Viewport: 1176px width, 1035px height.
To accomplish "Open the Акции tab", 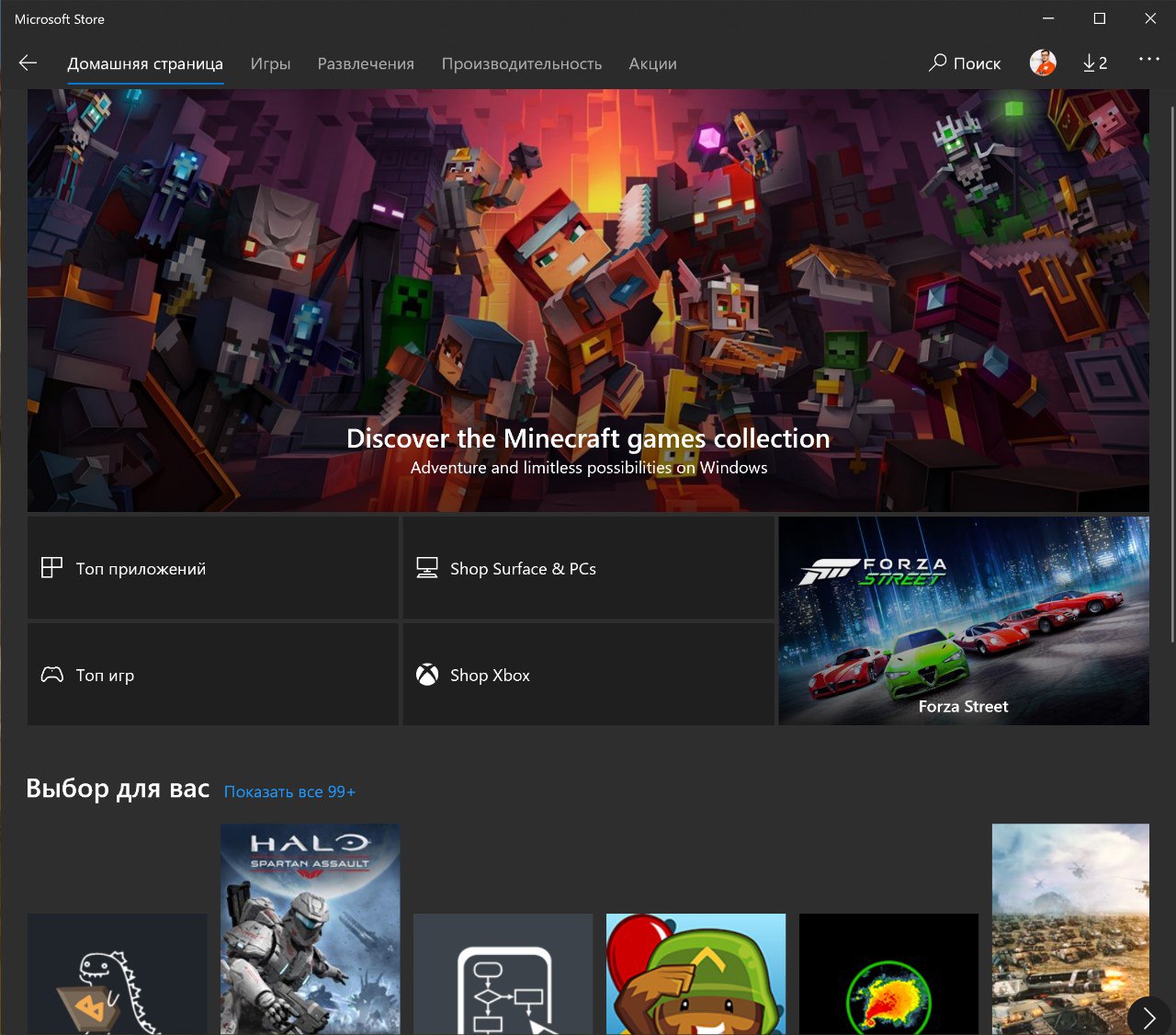I will click(x=652, y=63).
